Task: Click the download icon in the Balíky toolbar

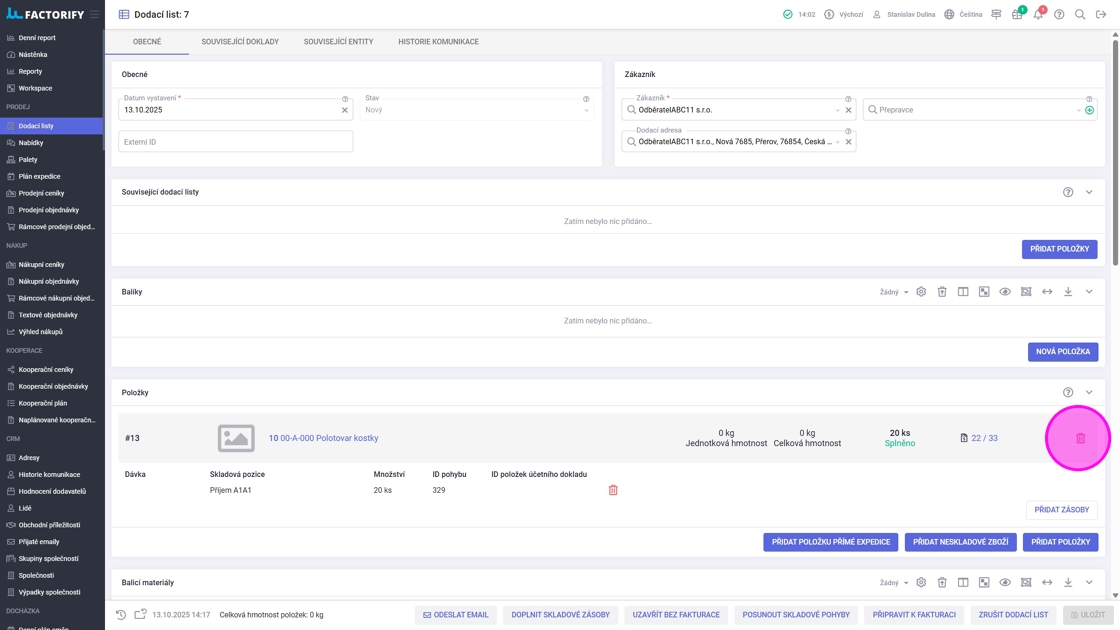Action: [1068, 292]
